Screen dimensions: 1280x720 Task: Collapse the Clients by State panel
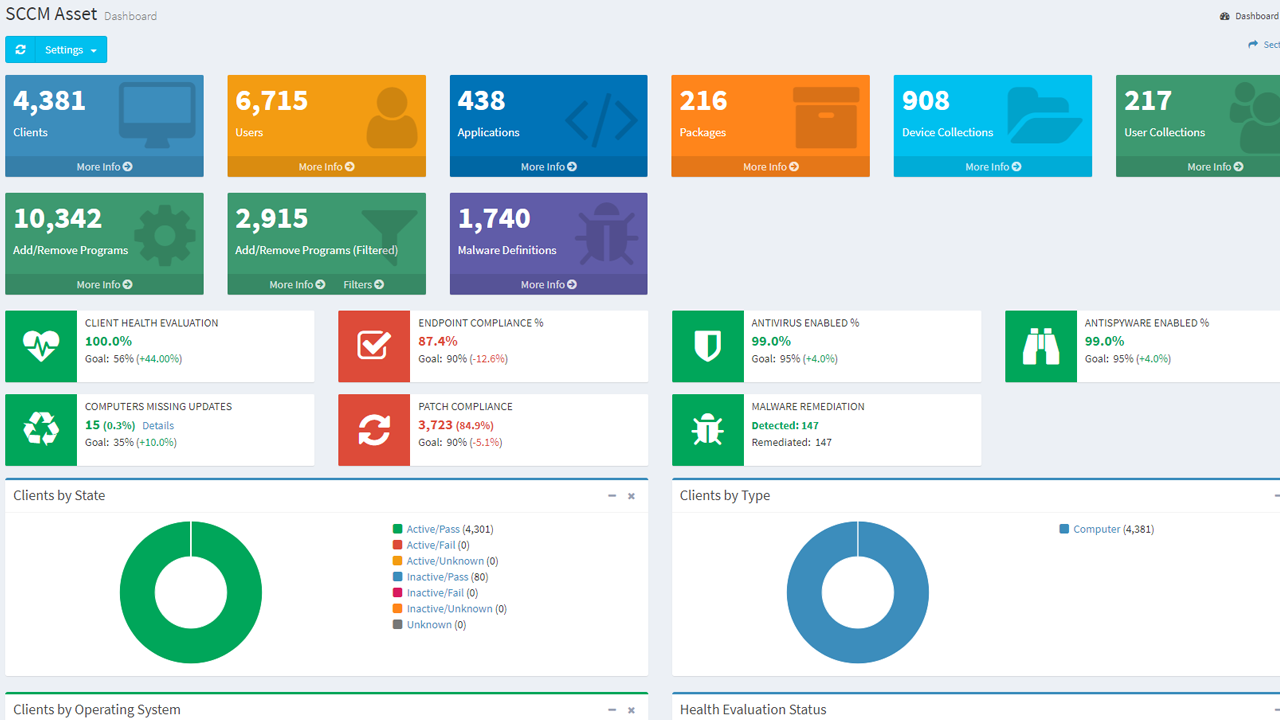click(x=612, y=496)
